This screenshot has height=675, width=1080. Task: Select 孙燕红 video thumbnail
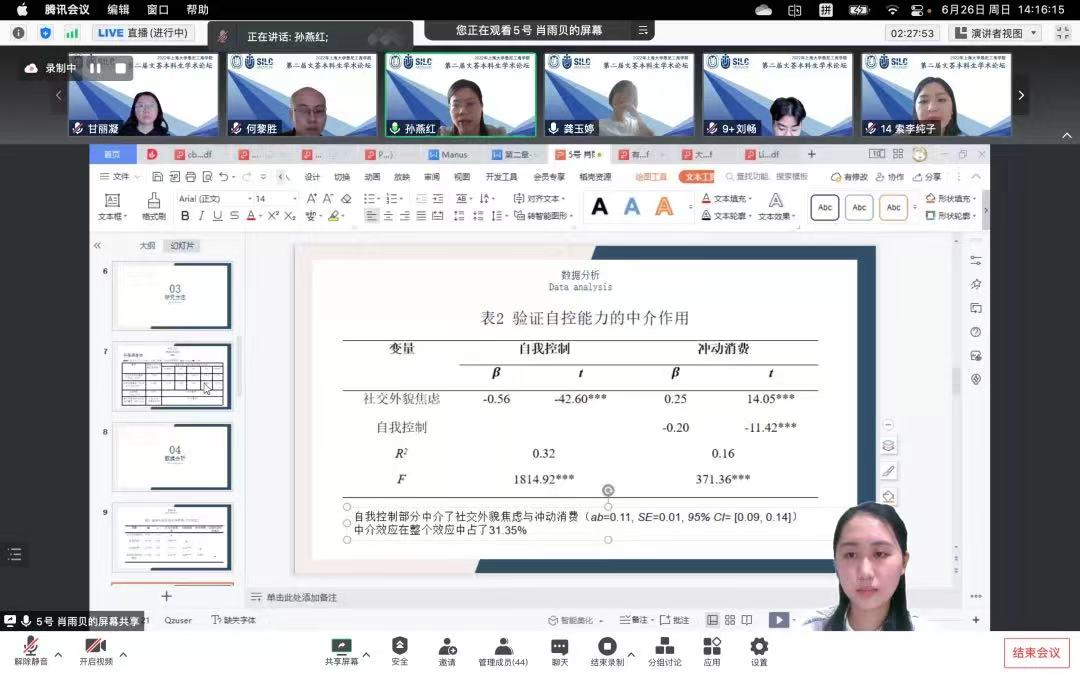click(460, 95)
